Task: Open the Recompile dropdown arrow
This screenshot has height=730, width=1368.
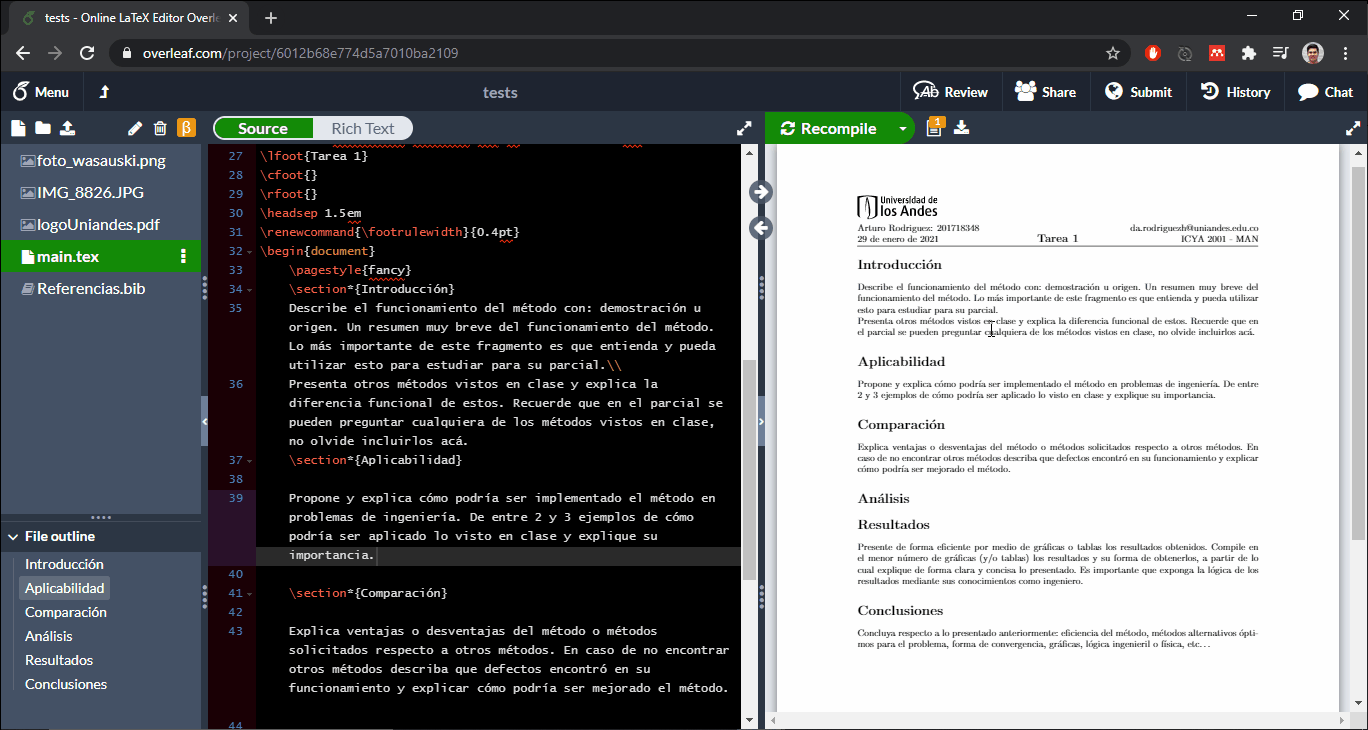Action: click(902, 128)
